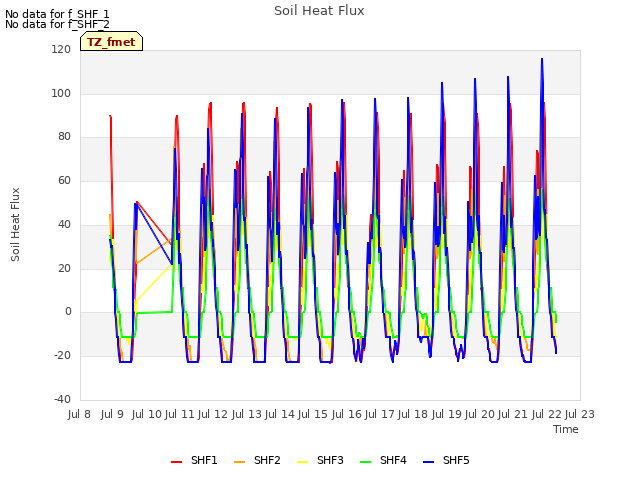Click the Jul 13 x-axis tick label
Viewport: 640px width, 480px height.
click(x=247, y=414)
